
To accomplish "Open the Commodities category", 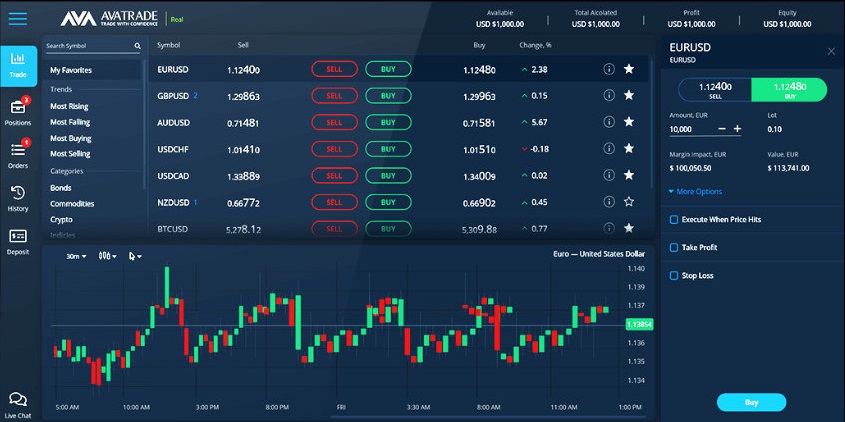I will (x=72, y=204).
